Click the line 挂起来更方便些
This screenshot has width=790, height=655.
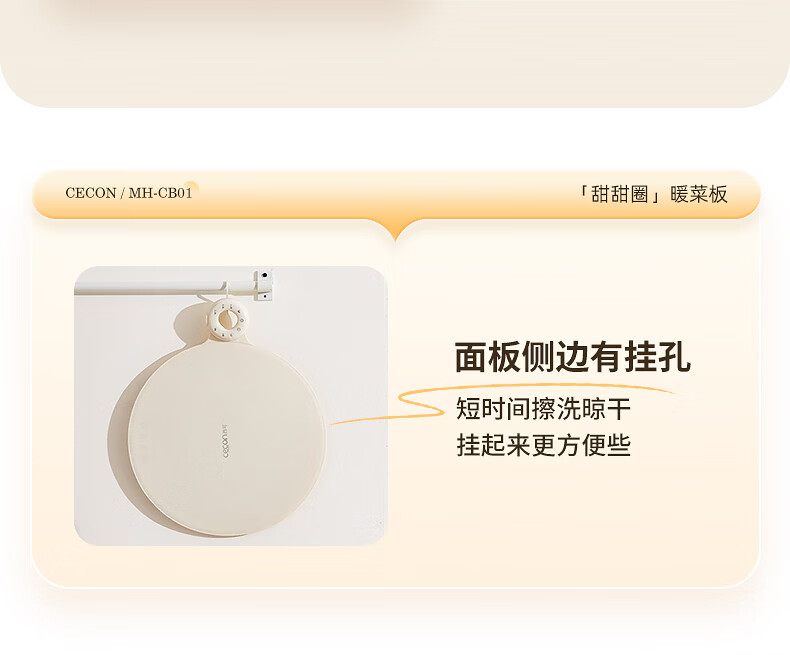[x=543, y=445]
